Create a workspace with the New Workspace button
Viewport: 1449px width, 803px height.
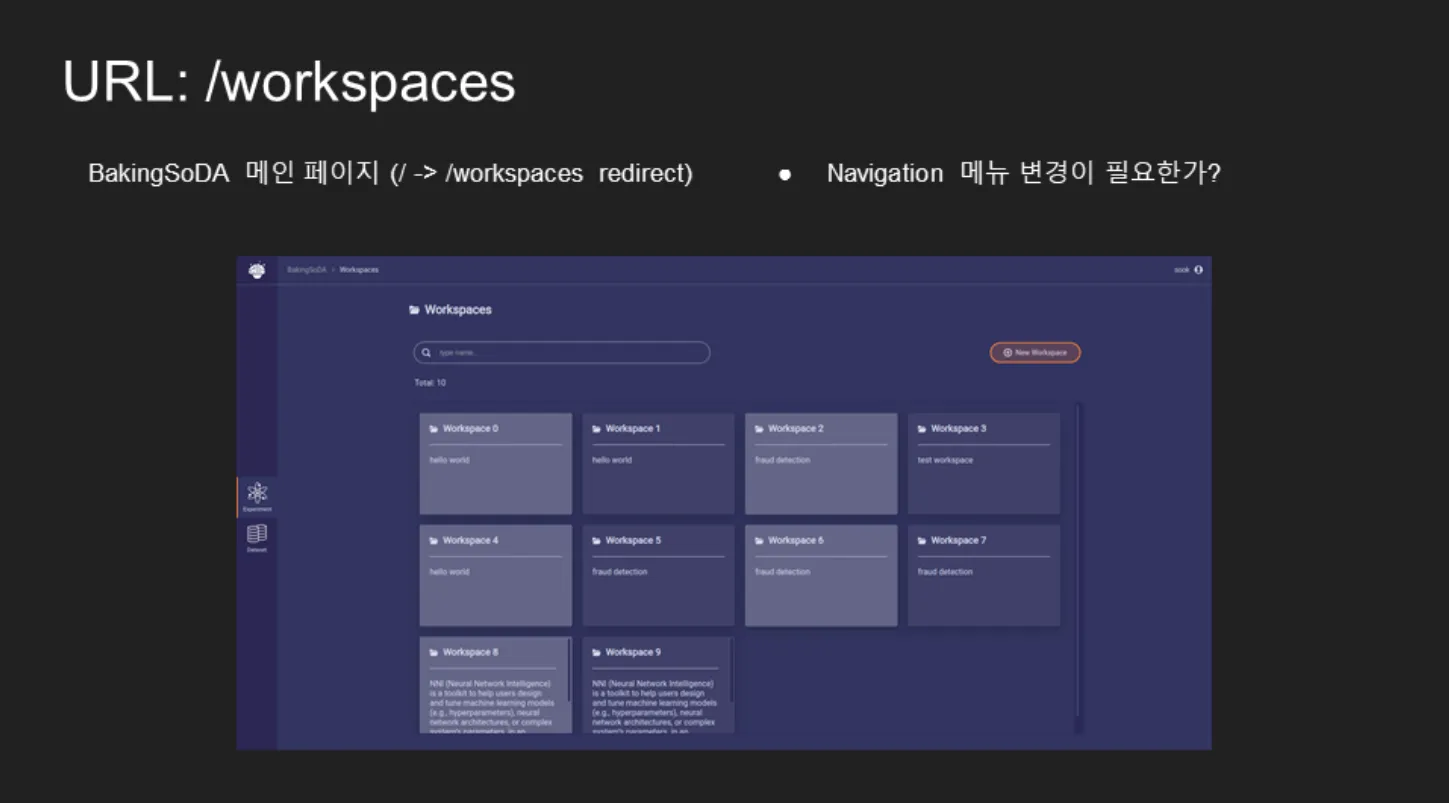click(1035, 353)
